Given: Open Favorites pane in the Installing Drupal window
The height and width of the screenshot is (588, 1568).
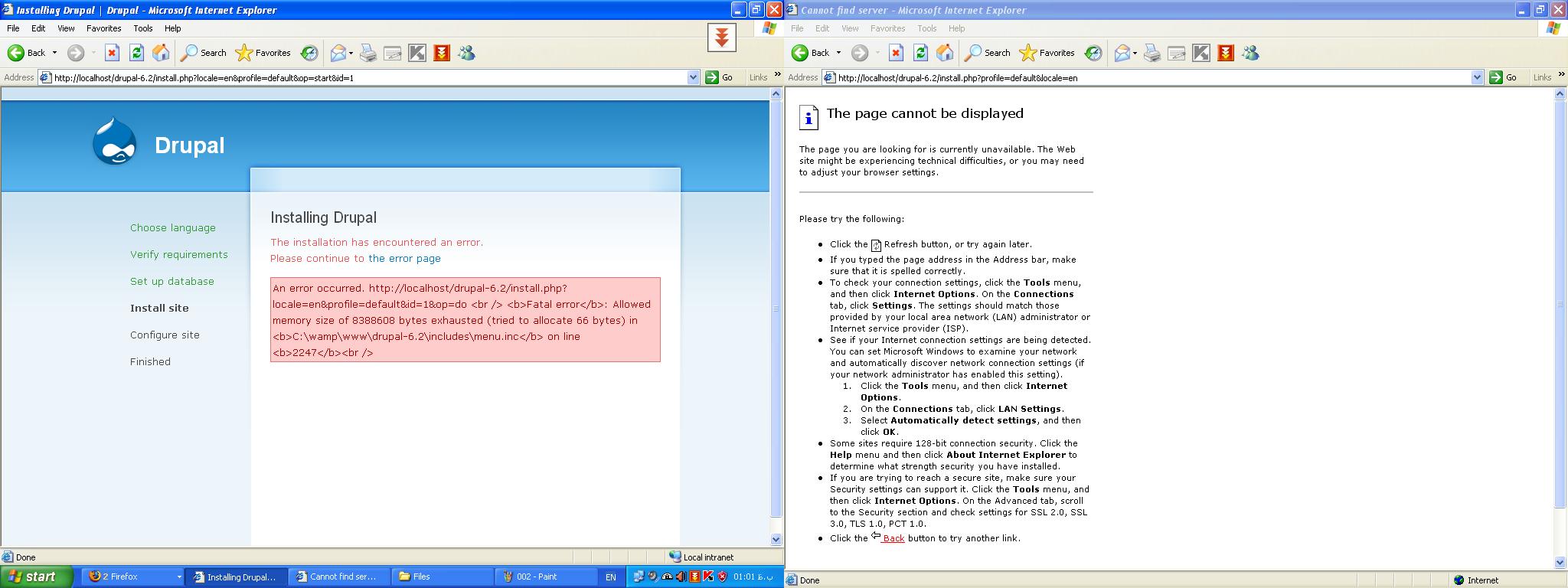Looking at the screenshot, I should tap(263, 53).
